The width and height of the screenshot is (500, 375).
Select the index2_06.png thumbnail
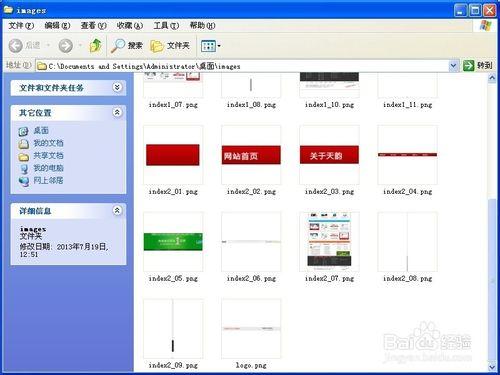click(x=251, y=242)
